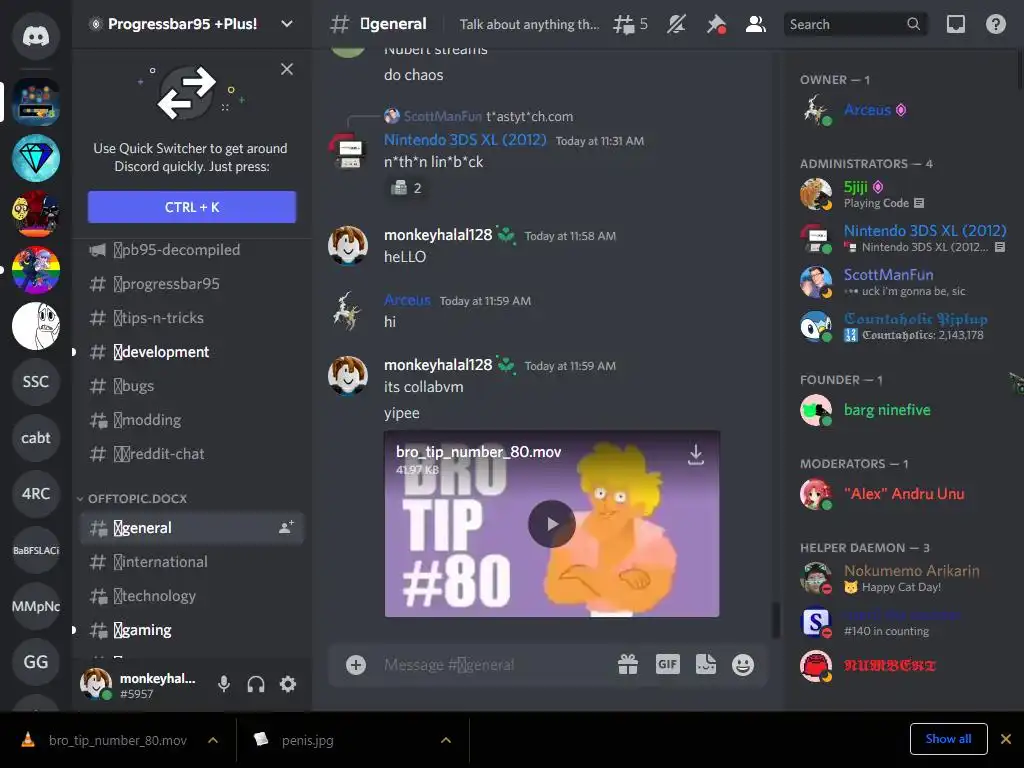Click Arceus username in chat message
The height and width of the screenshot is (768, 1024).
[x=408, y=300]
